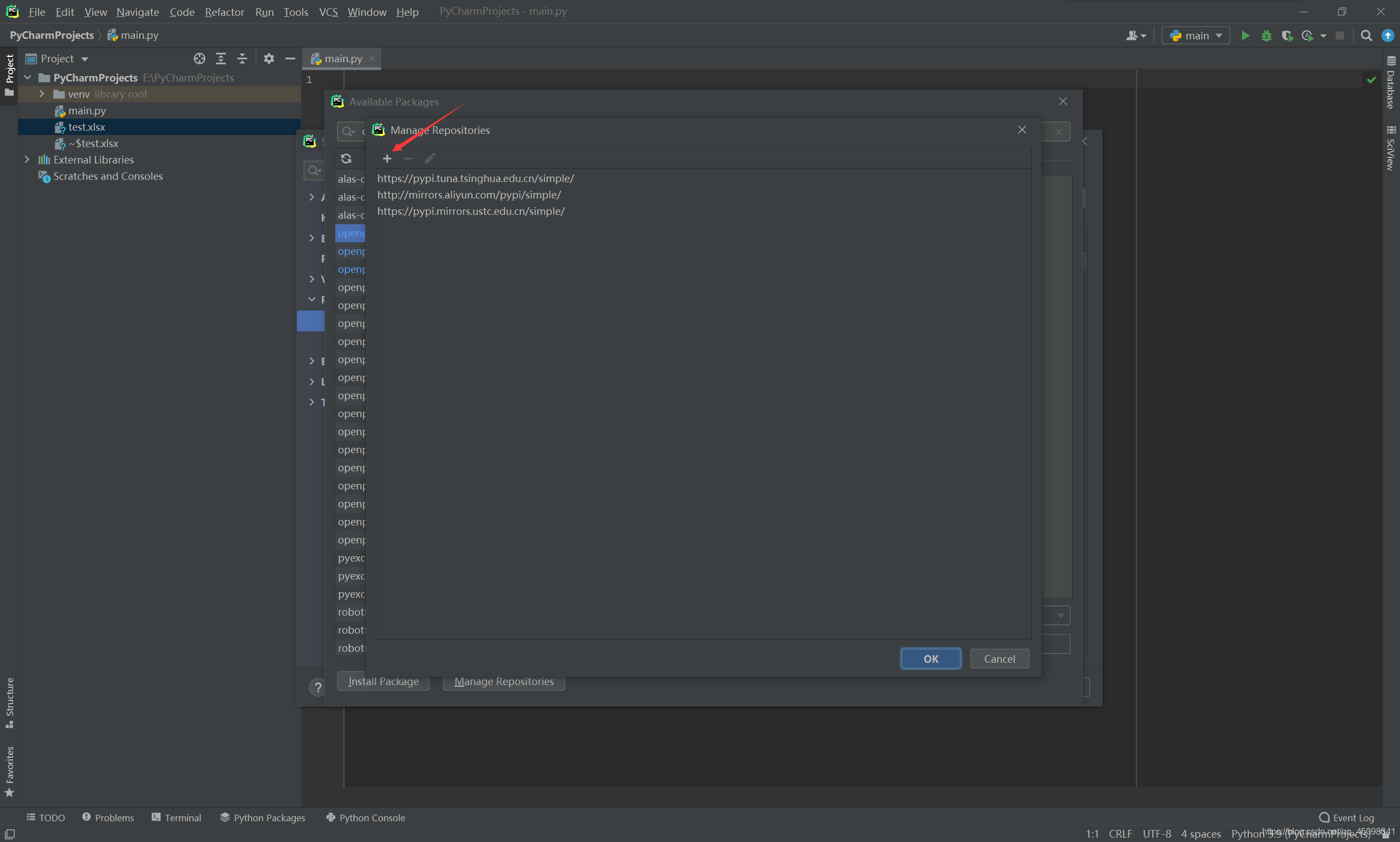Start debugging with the bug icon
Image resolution: width=1400 pixels, height=842 pixels.
click(1266, 36)
